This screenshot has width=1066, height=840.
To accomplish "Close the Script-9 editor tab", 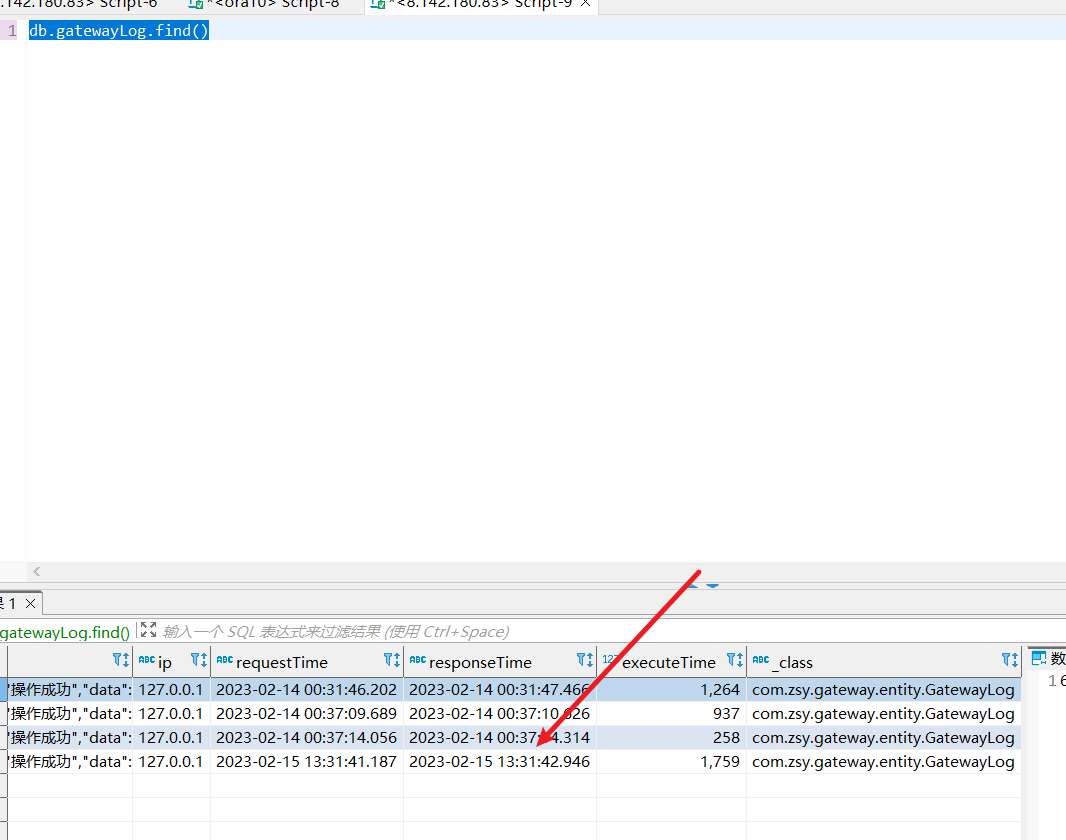I will point(585,3).
